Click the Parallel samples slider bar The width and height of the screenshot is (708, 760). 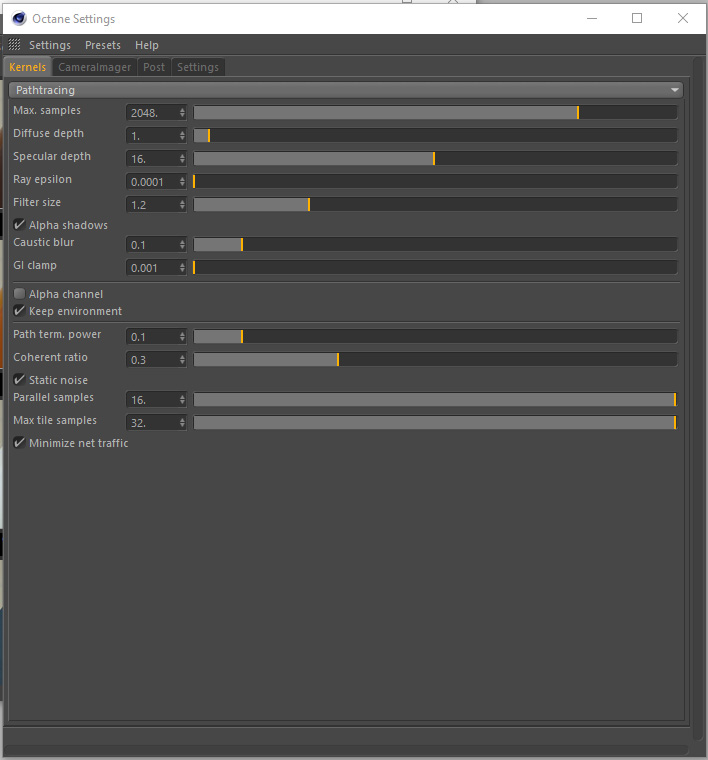[435, 400]
